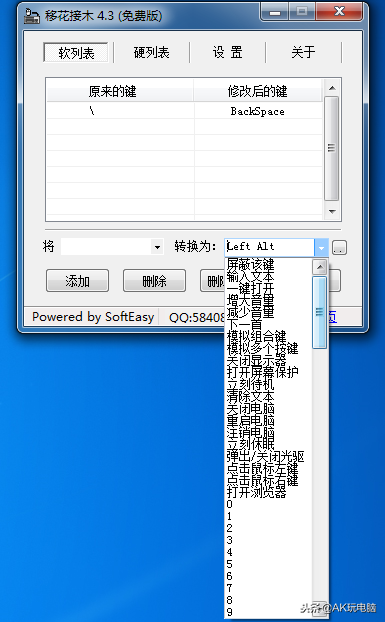The width and height of the screenshot is (385, 622).
Task: Click the key list vertical scrollbar thumb
Action: click(x=332, y=148)
